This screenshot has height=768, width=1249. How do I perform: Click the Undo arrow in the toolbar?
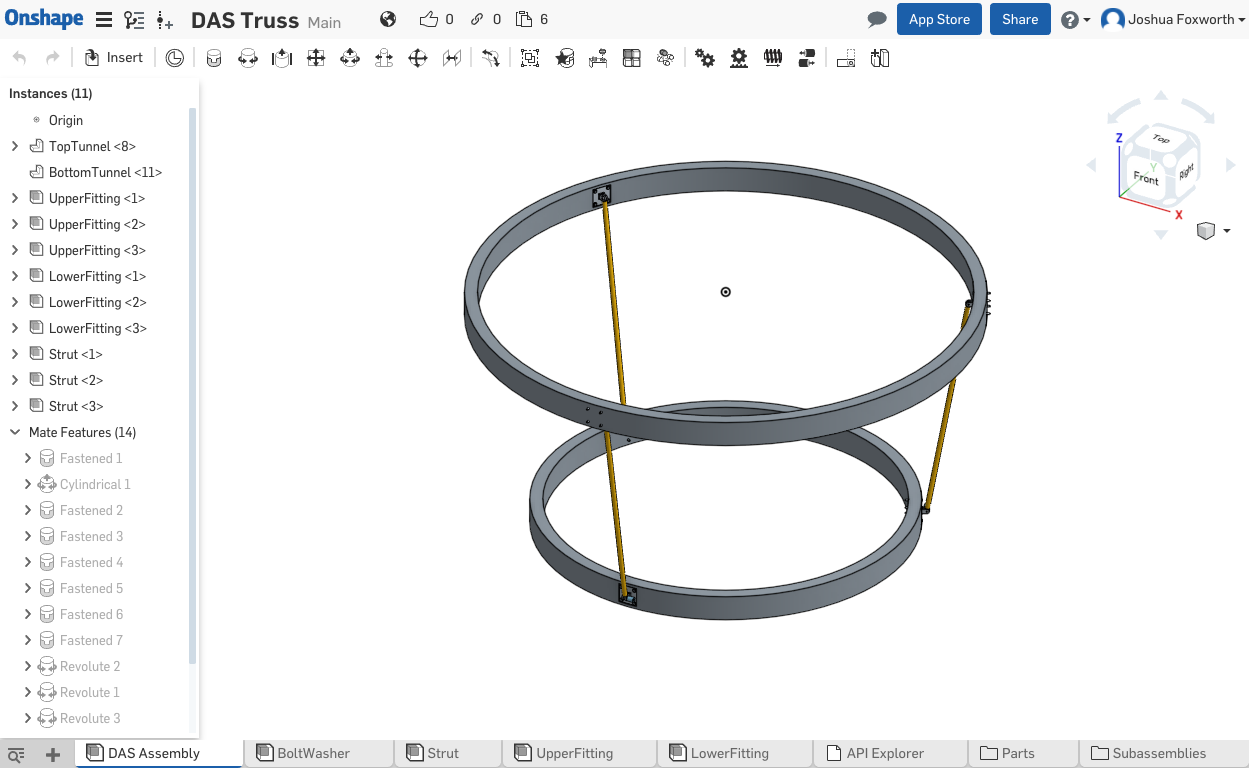point(20,58)
